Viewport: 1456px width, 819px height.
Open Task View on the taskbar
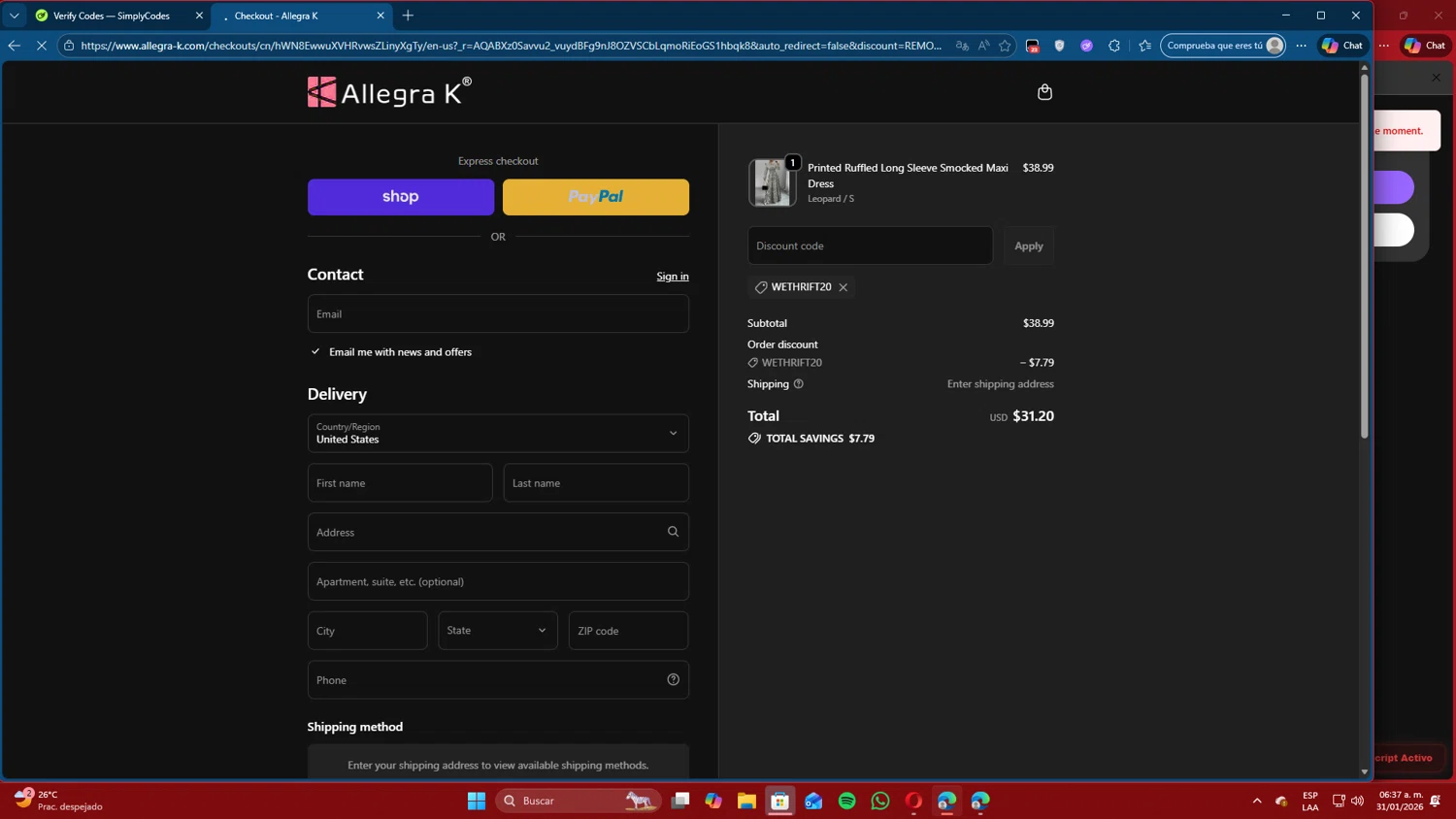point(680,801)
